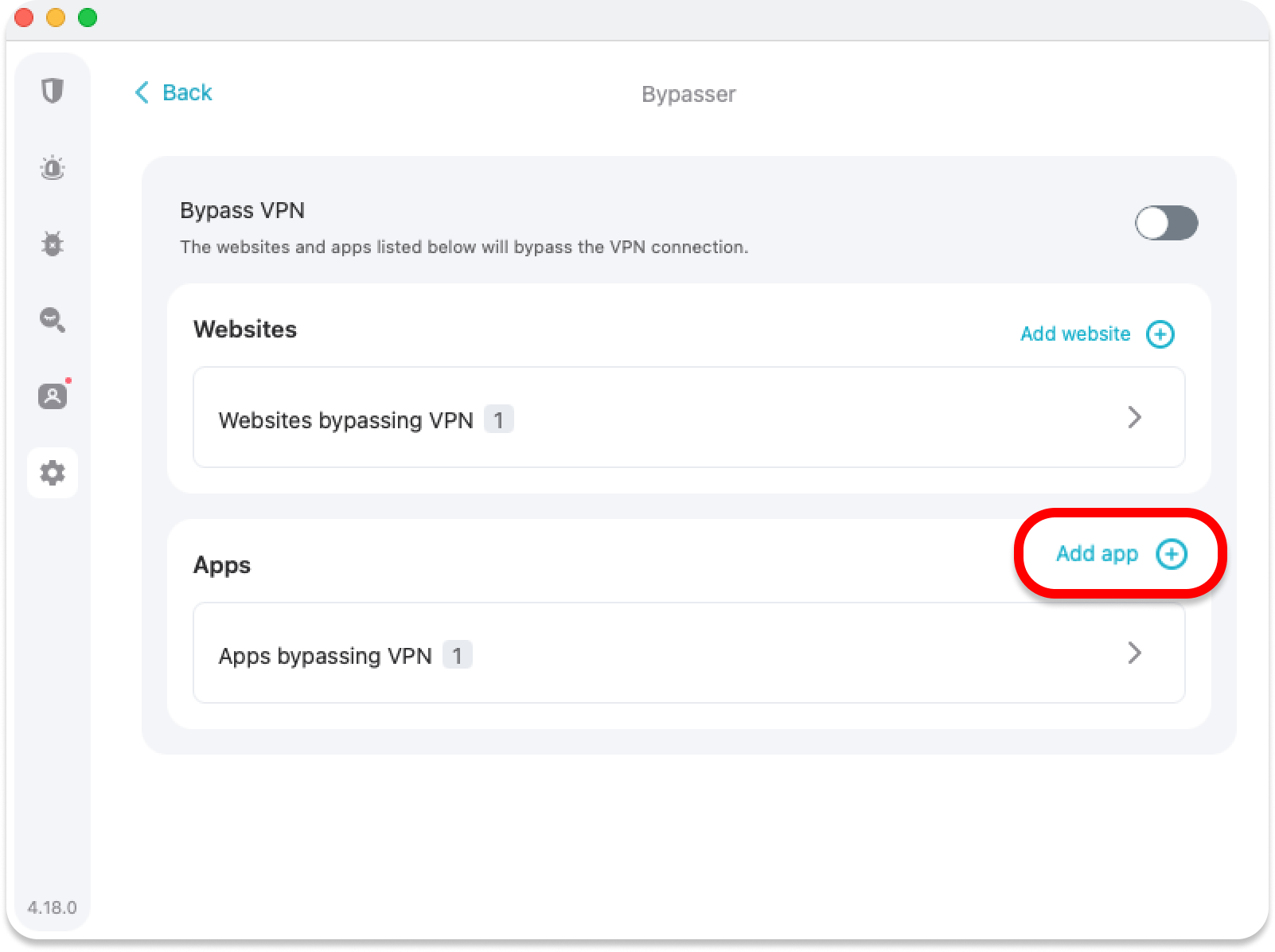Expand the Websites bypassing VPN chevron
The height and width of the screenshot is (952, 1275).
[1134, 417]
